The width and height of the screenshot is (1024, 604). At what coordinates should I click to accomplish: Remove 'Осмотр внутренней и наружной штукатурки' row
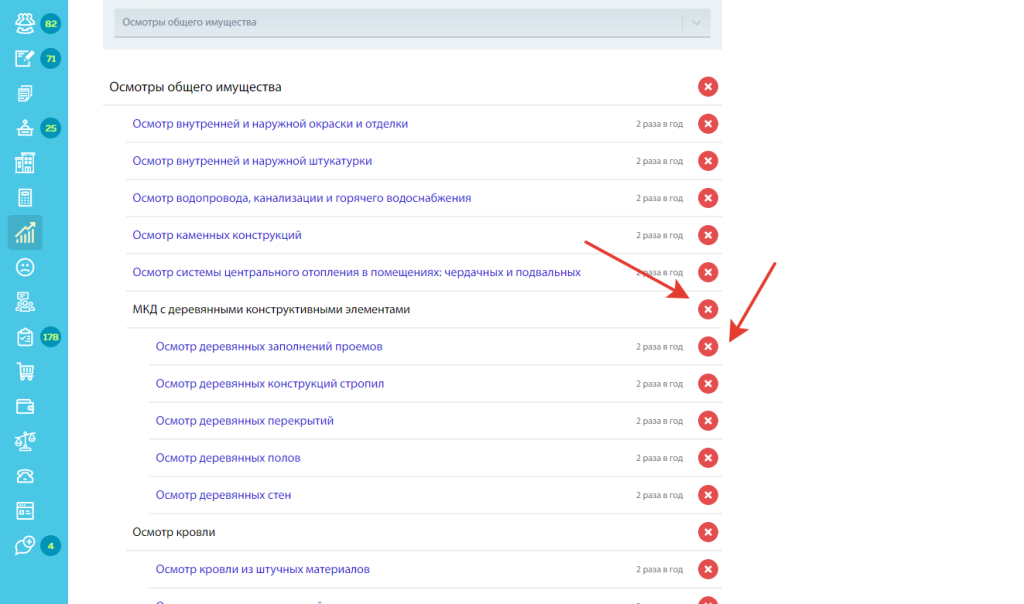pos(708,161)
